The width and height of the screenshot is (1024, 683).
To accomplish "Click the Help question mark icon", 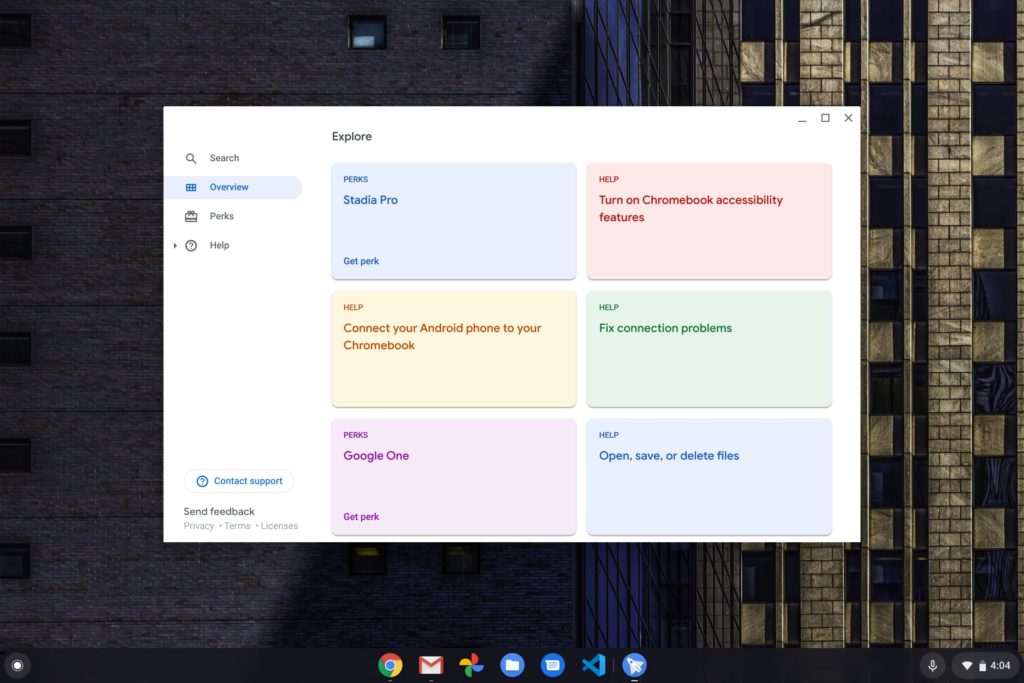I will point(191,246).
